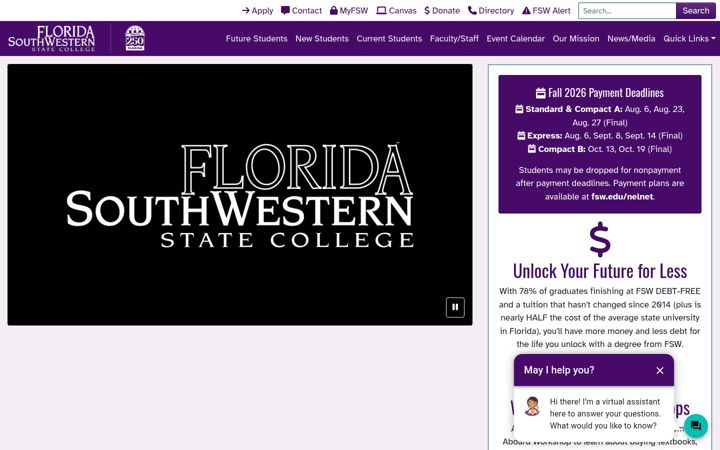Click calendar icon next to Express
This screenshot has height=450, width=720.
click(x=521, y=136)
